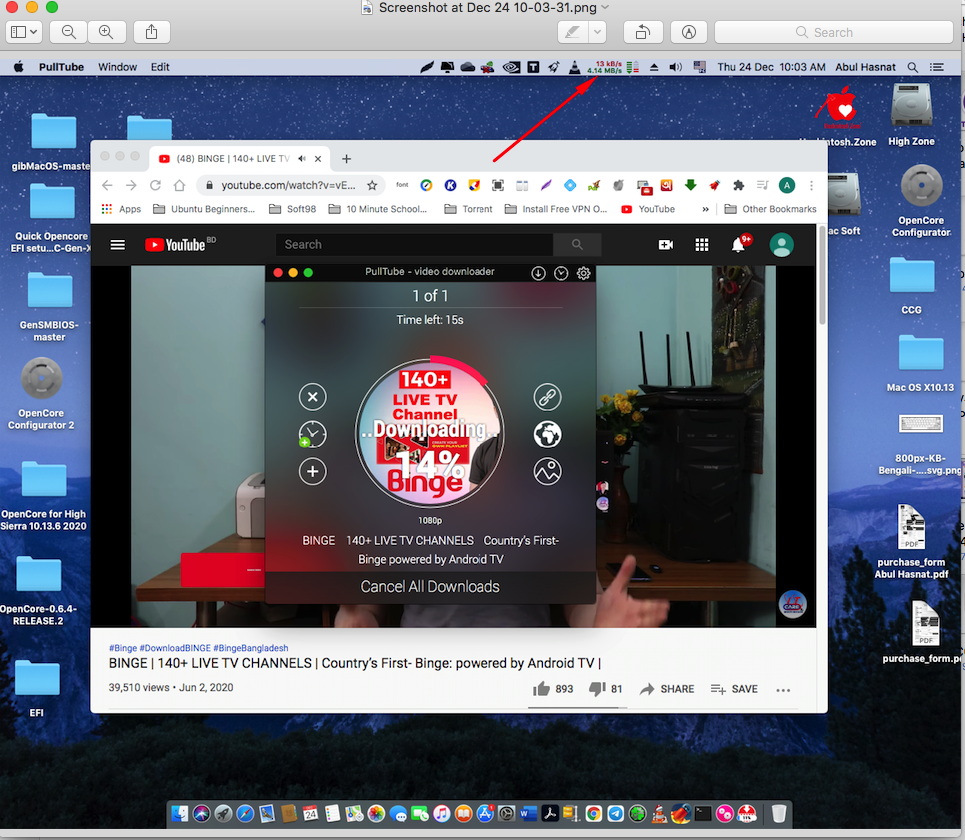
Task: Click the #BingeBangladesh hashtag link
Action: pos(250,648)
